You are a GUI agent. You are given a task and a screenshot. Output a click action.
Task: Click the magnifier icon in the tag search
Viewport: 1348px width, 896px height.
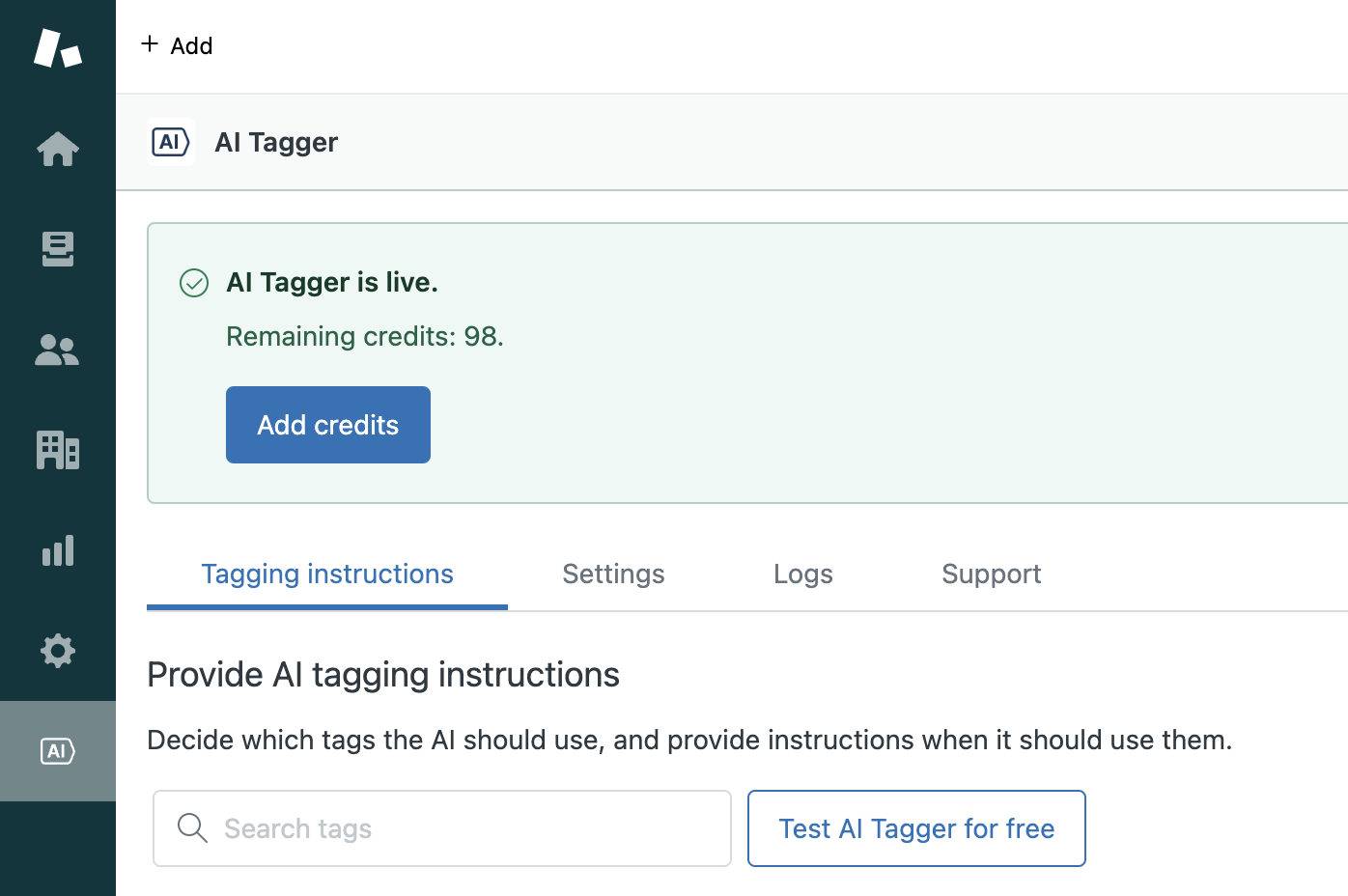192,828
